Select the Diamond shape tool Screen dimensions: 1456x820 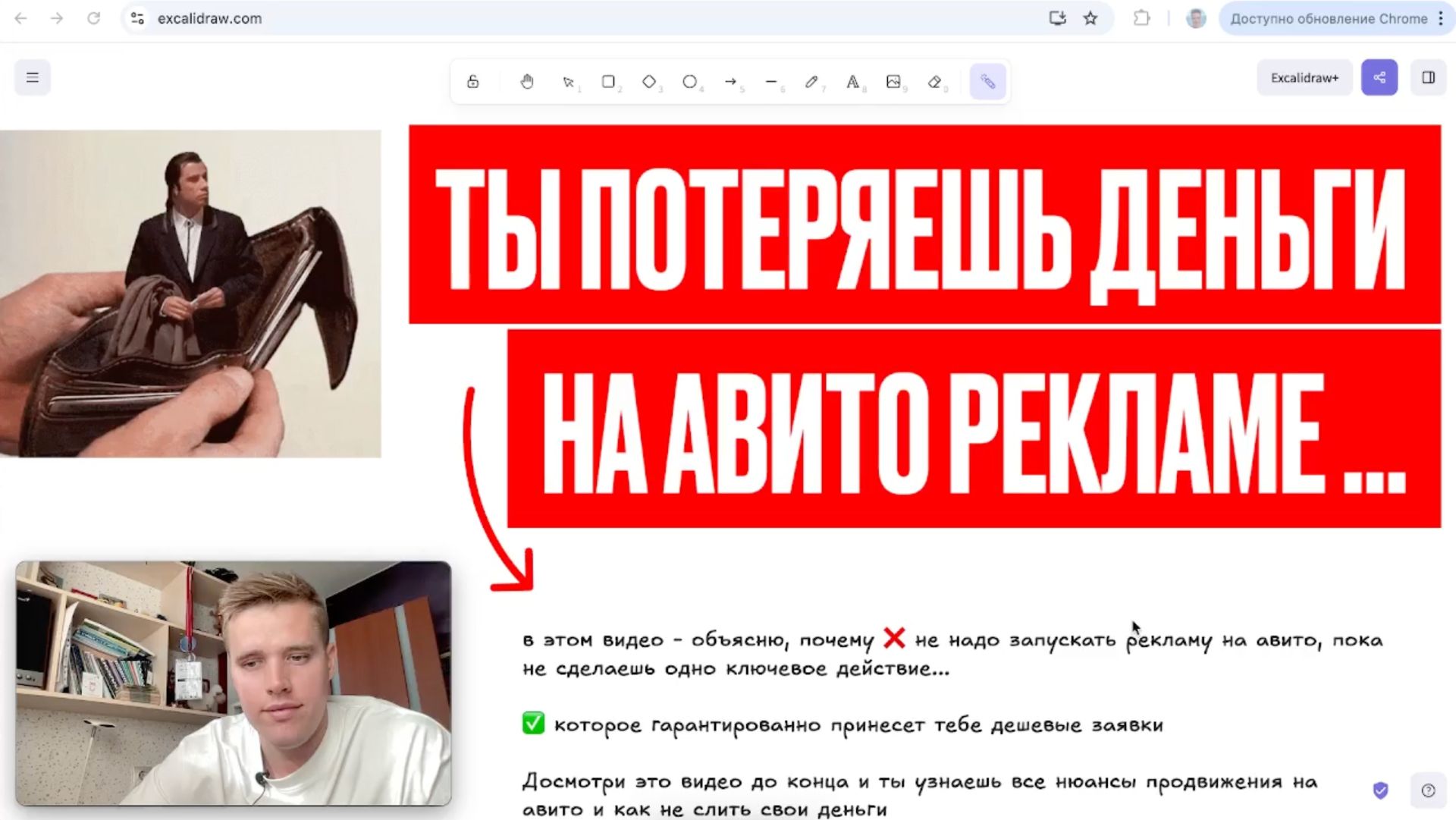(x=650, y=81)
